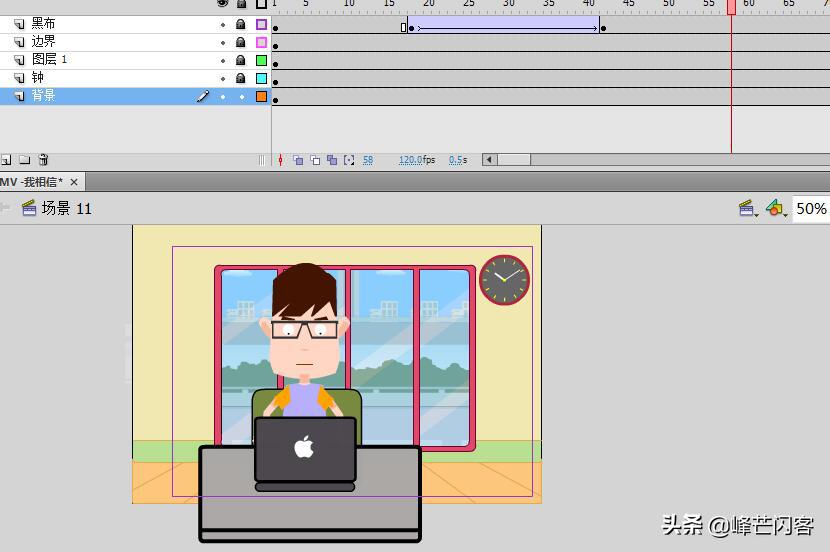Add a new layer folder

pyautogui.click(x=24, y=160)
